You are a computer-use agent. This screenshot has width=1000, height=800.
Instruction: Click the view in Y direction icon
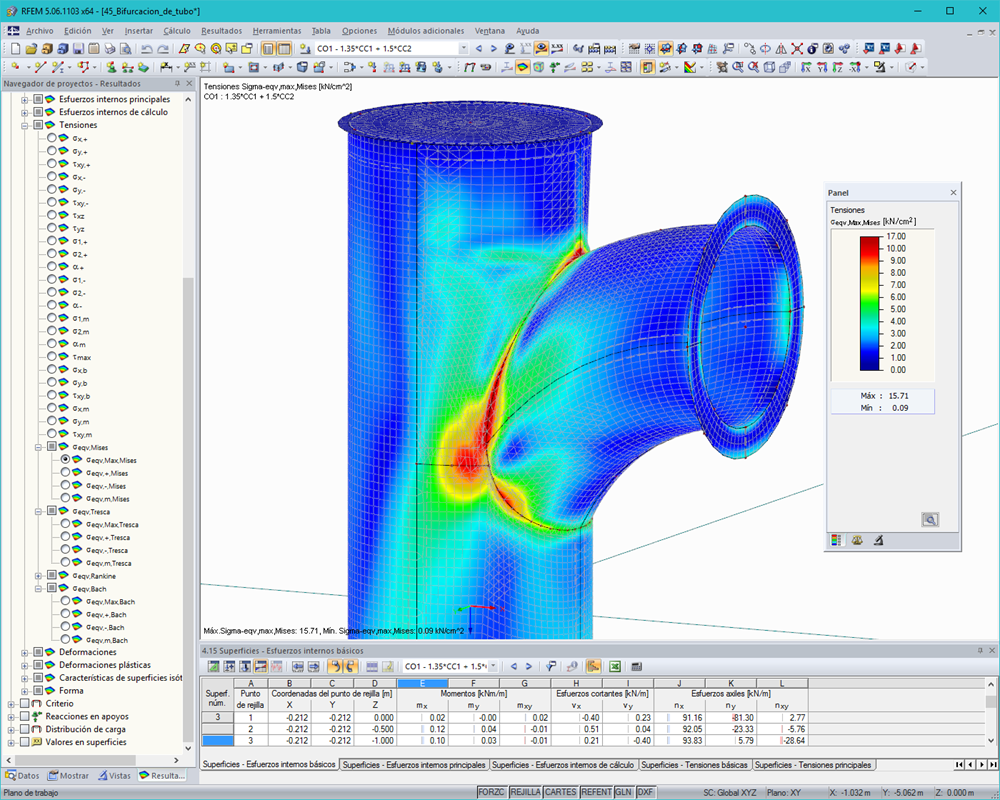click(822, 67)
